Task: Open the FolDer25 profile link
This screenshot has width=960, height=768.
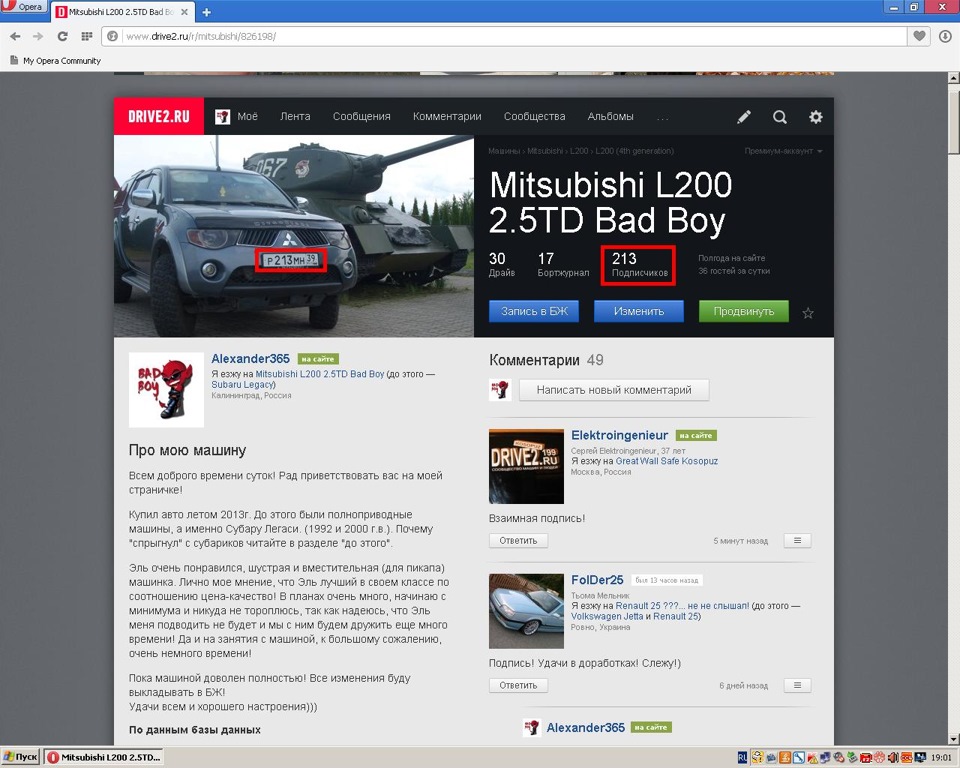Action: (x=597, y=580)
